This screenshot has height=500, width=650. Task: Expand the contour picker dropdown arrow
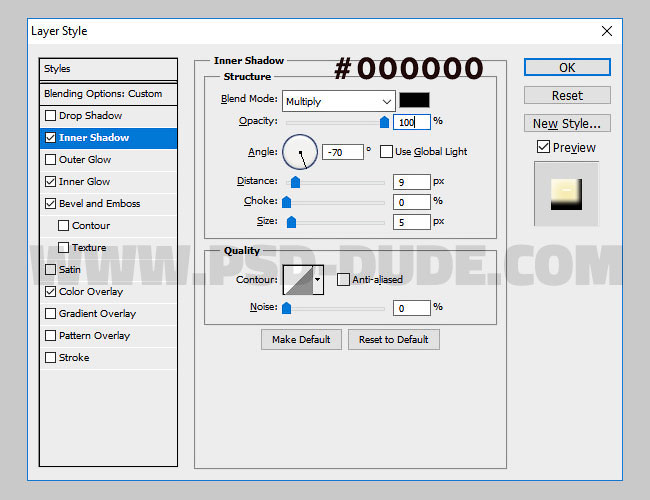coord(318,280)
